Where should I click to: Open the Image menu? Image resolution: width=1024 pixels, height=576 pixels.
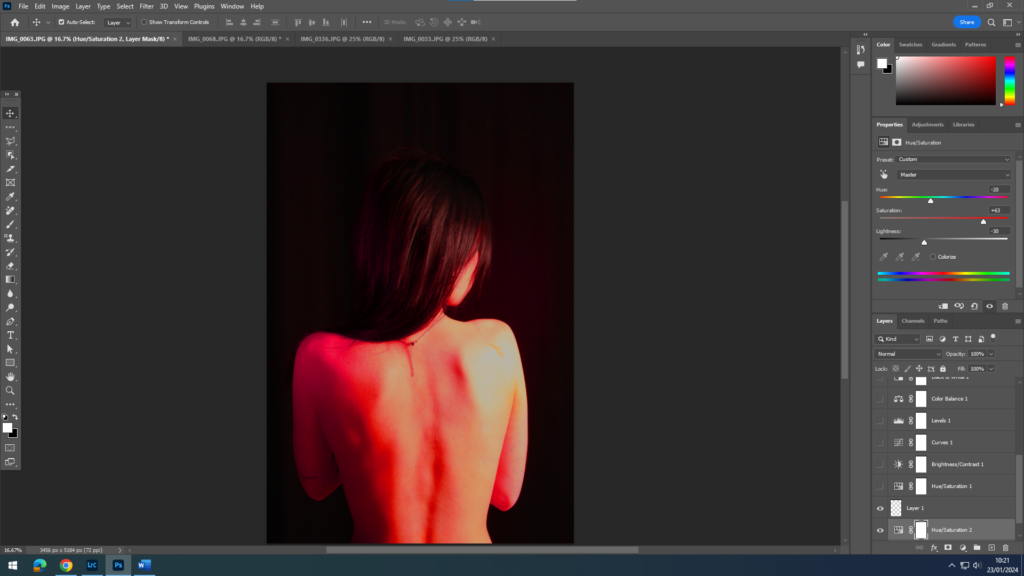[60, 7]
